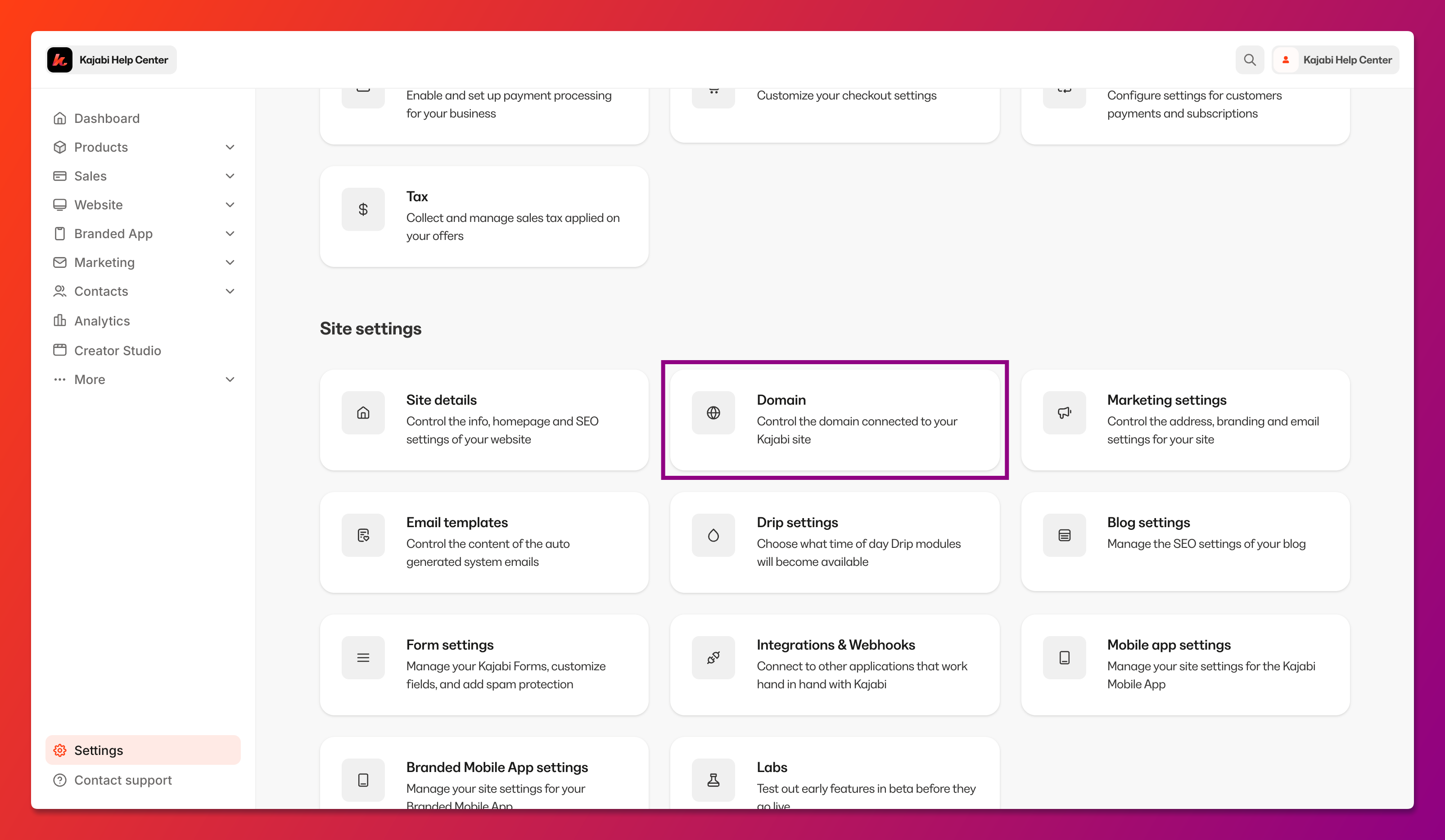Click the Analytics bar chart icon
1445x840 pixels.
tap(59, 321)
